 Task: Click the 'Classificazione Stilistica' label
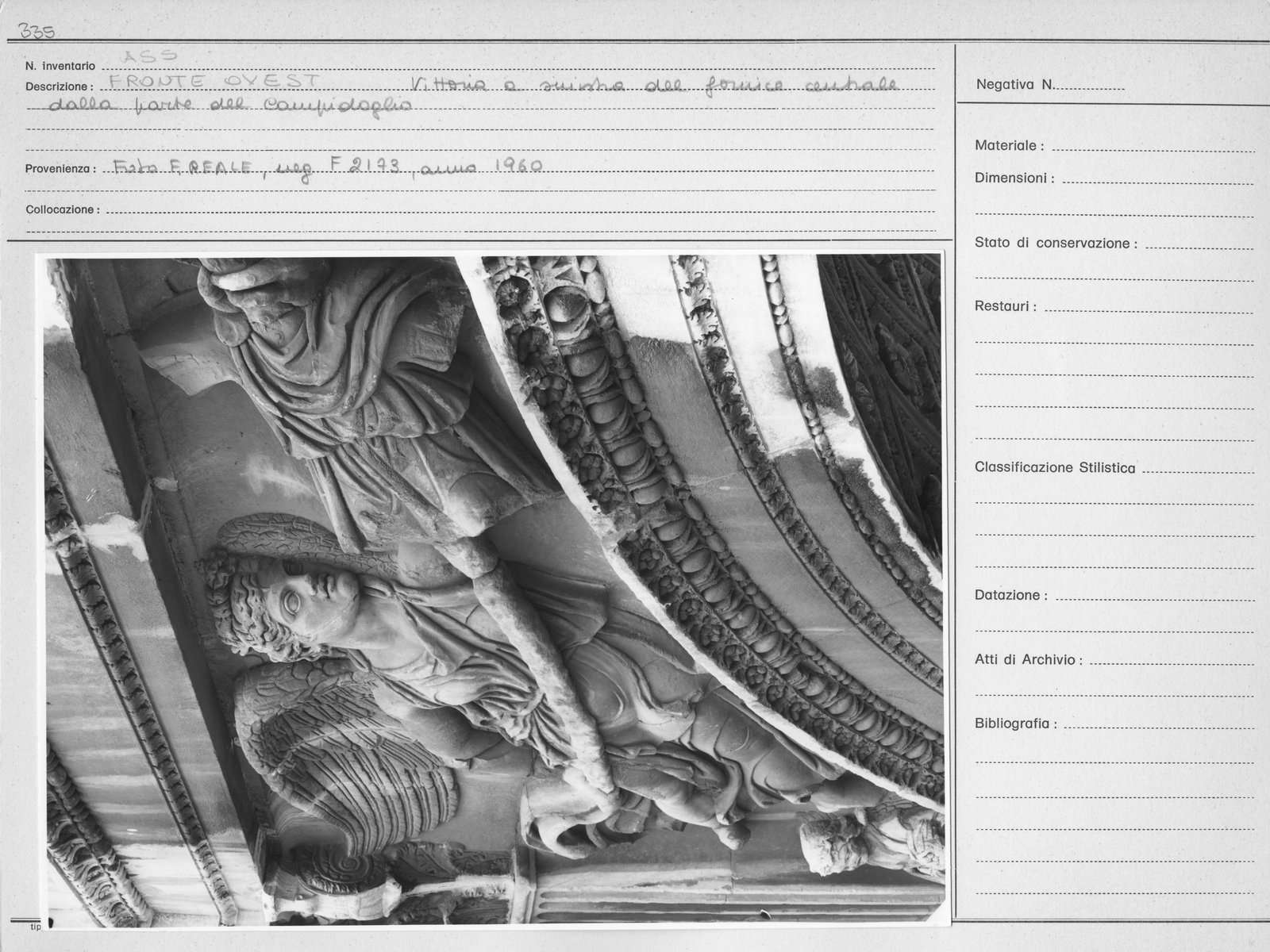(x=1055, y=468)
